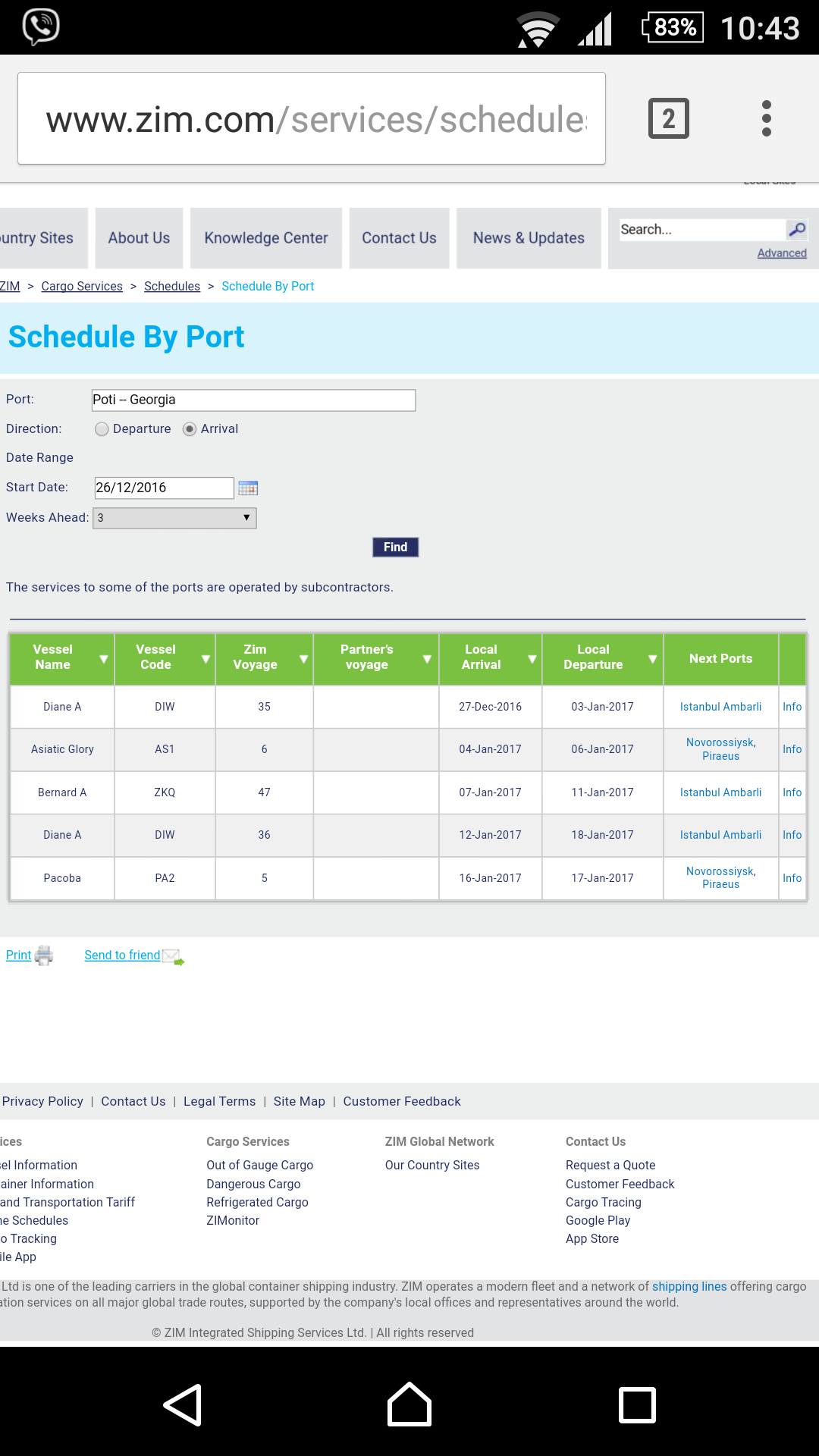
Task: Open Info for Asiatic Glory row
Action: 792,749
